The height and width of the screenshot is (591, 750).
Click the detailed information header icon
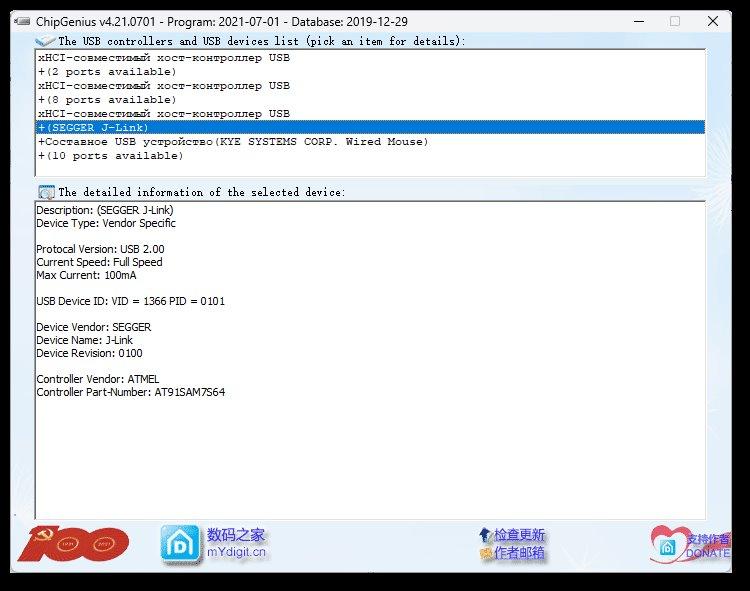(x=46, y=192)
